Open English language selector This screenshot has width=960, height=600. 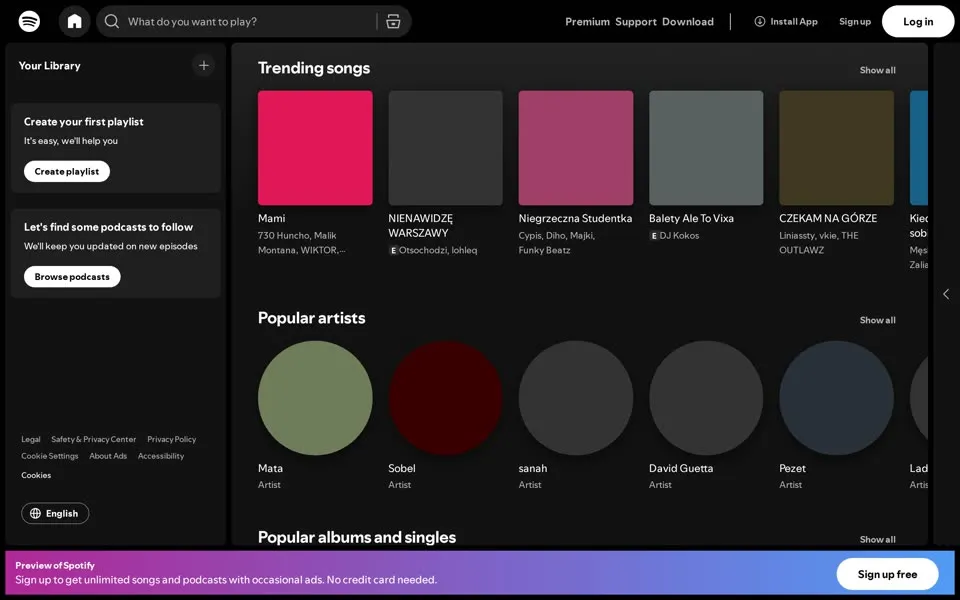55,514
